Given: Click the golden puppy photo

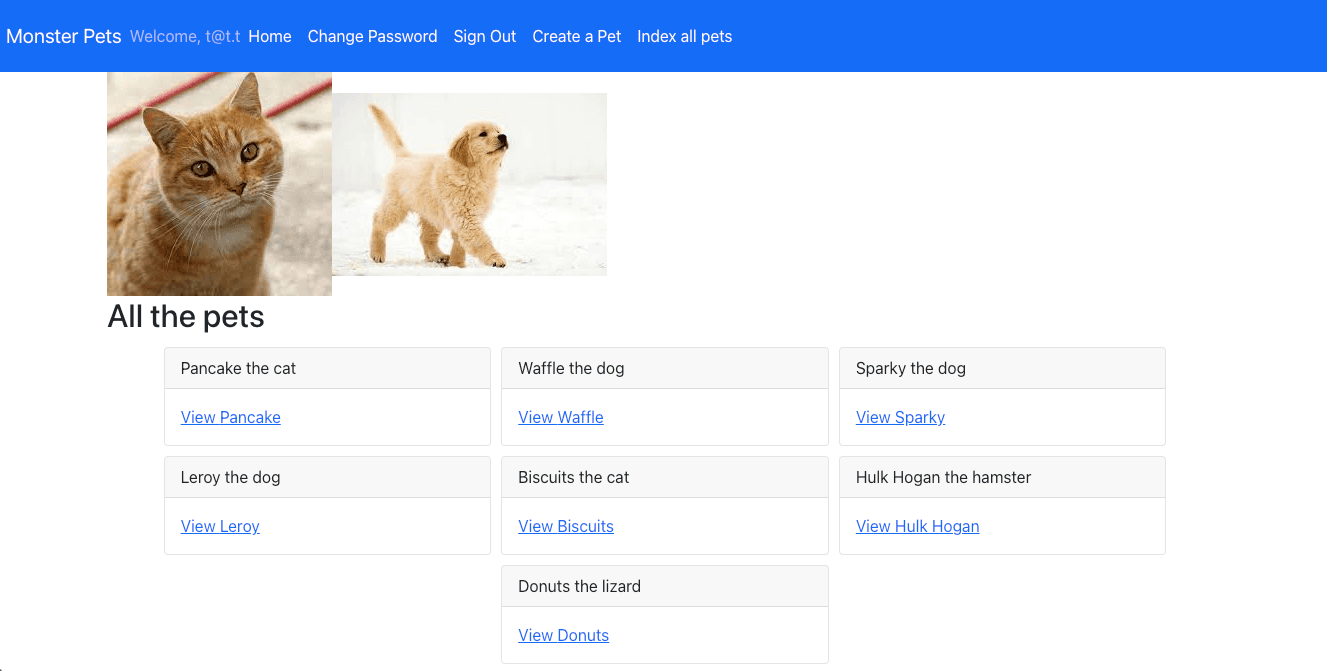Looking at the screenshot, I should (x=469, y=184).
